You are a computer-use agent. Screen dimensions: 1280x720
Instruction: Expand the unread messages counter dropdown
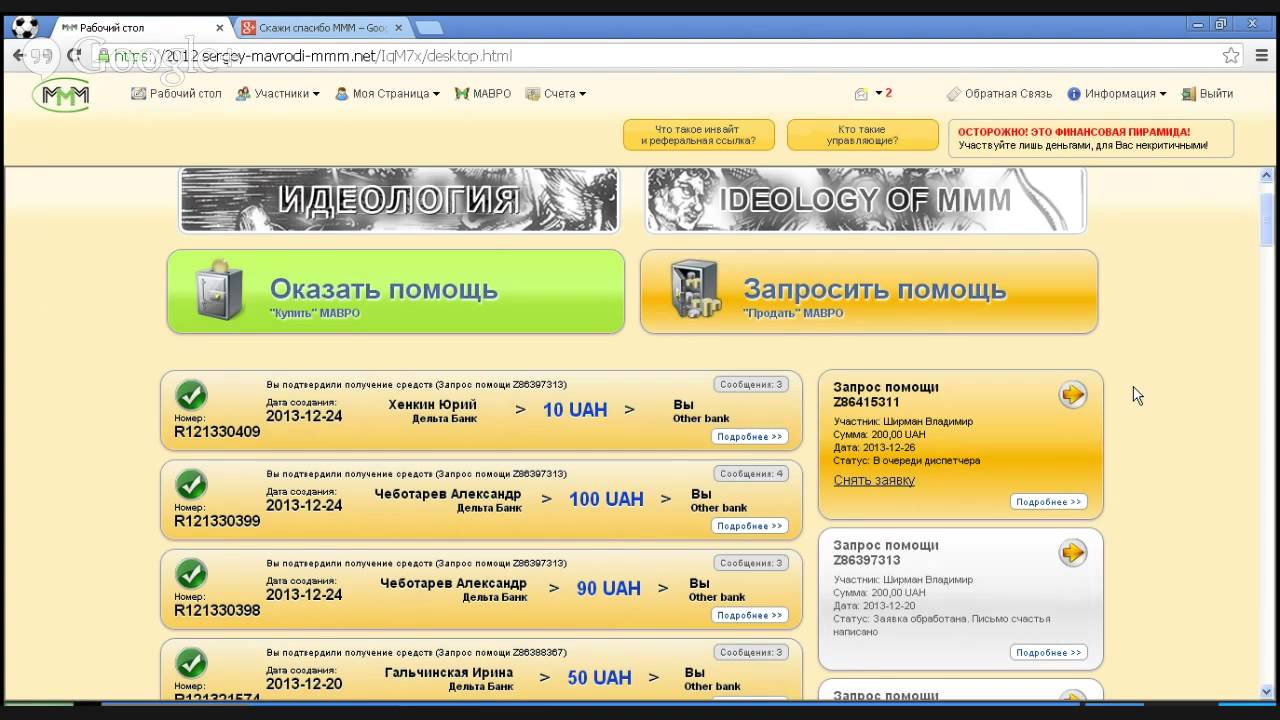(x=883, y=93)
